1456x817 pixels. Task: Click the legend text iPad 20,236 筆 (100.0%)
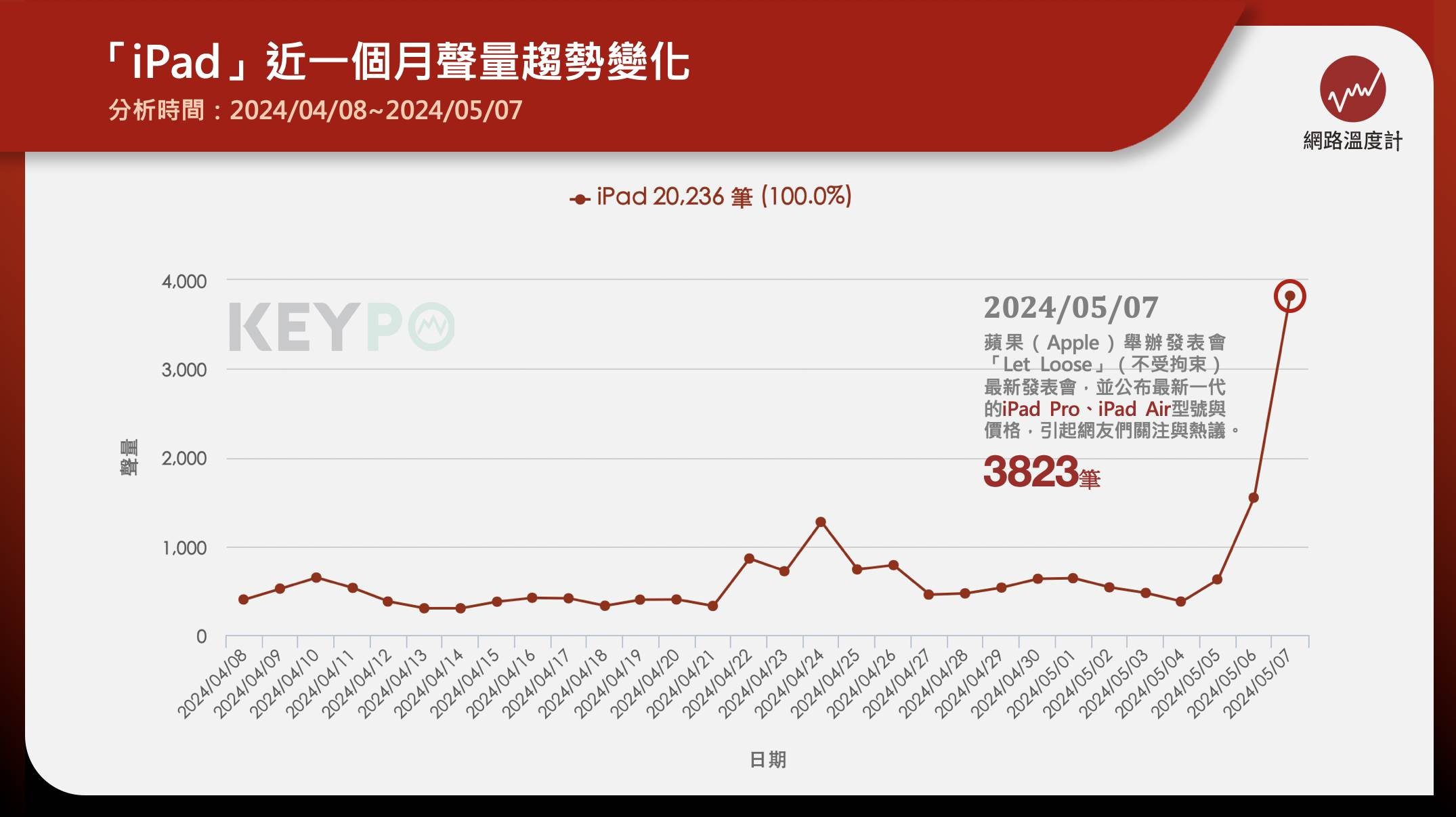click(x=724, y=197)
